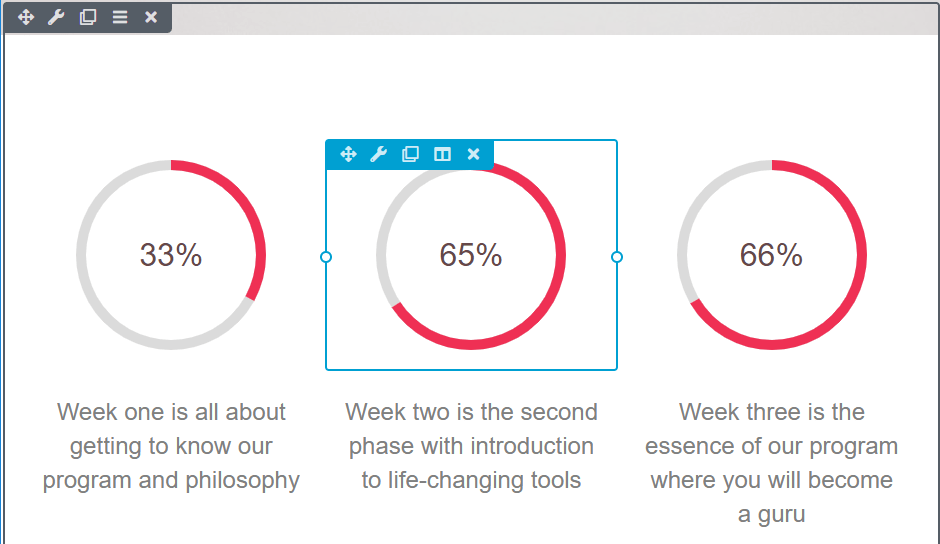Click the 66% percentage label
940x544 pixels.
[x=772, y=255]
